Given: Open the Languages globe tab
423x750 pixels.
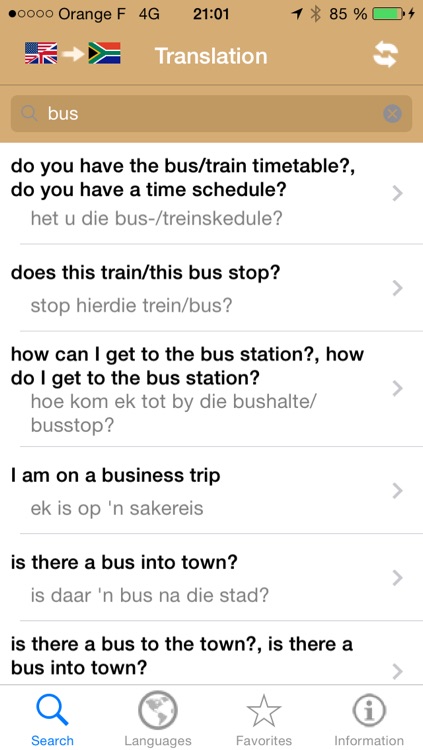Looking at the screenshot, I should [157, 718].
